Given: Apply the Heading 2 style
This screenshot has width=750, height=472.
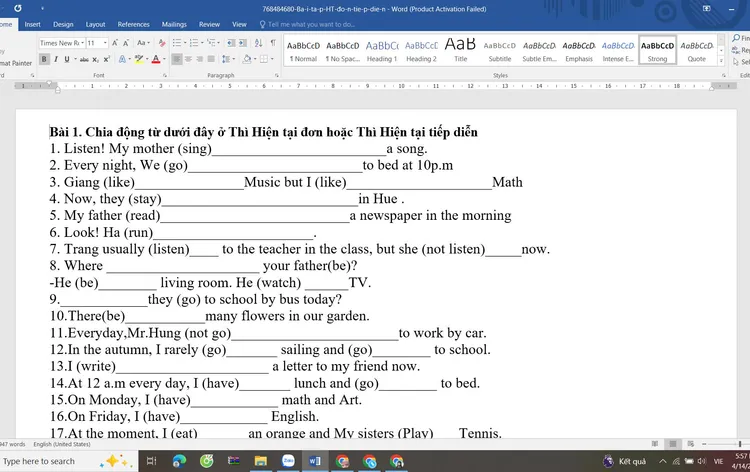Looking at the screenshot, I should point(421,51).
